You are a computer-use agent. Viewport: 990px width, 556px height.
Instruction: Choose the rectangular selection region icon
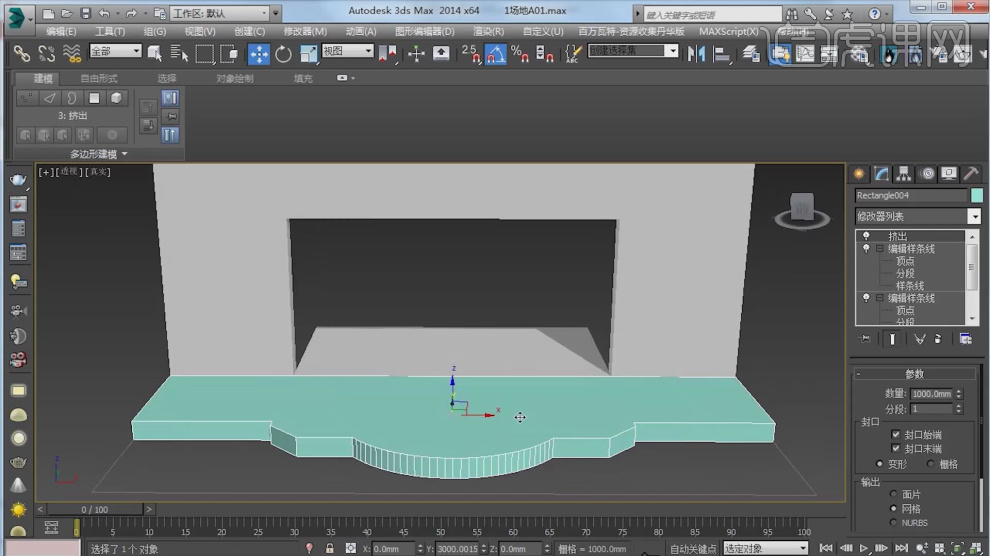(x=205, y=54)
